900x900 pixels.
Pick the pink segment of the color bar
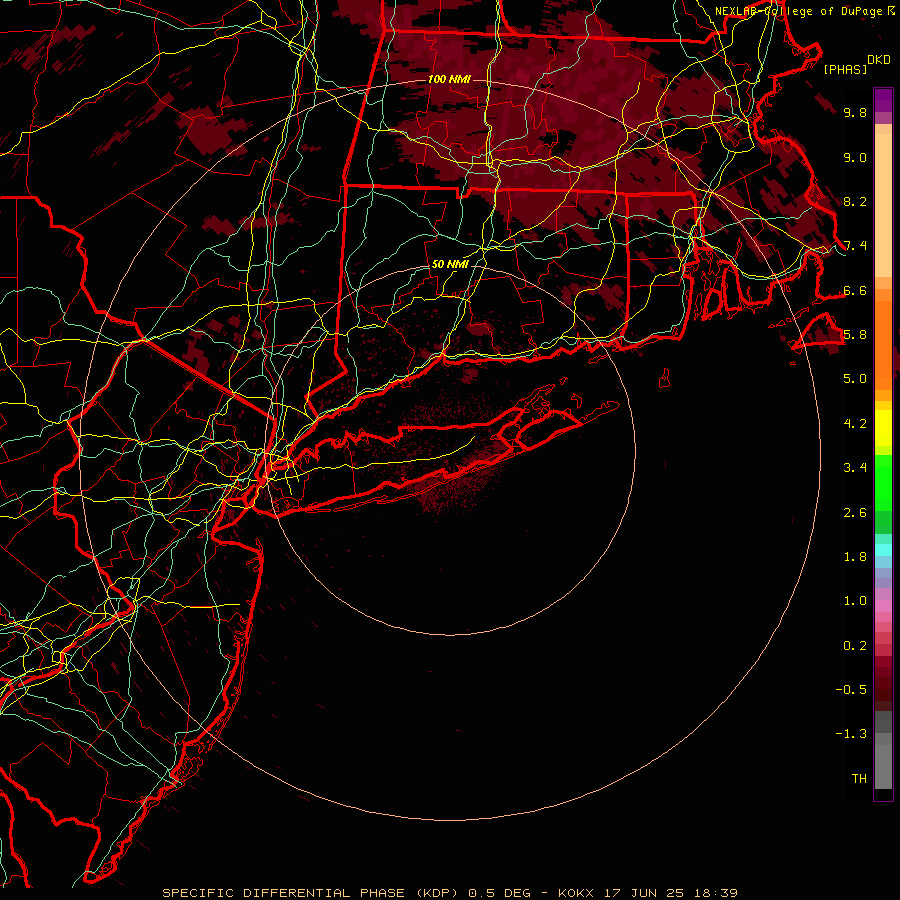pyautogui.click(x=883, y=606)
